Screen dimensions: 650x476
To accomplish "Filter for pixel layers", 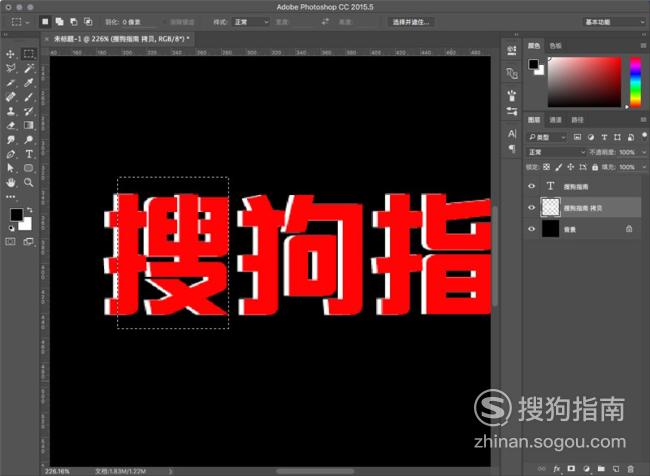I will pos(577,137).
